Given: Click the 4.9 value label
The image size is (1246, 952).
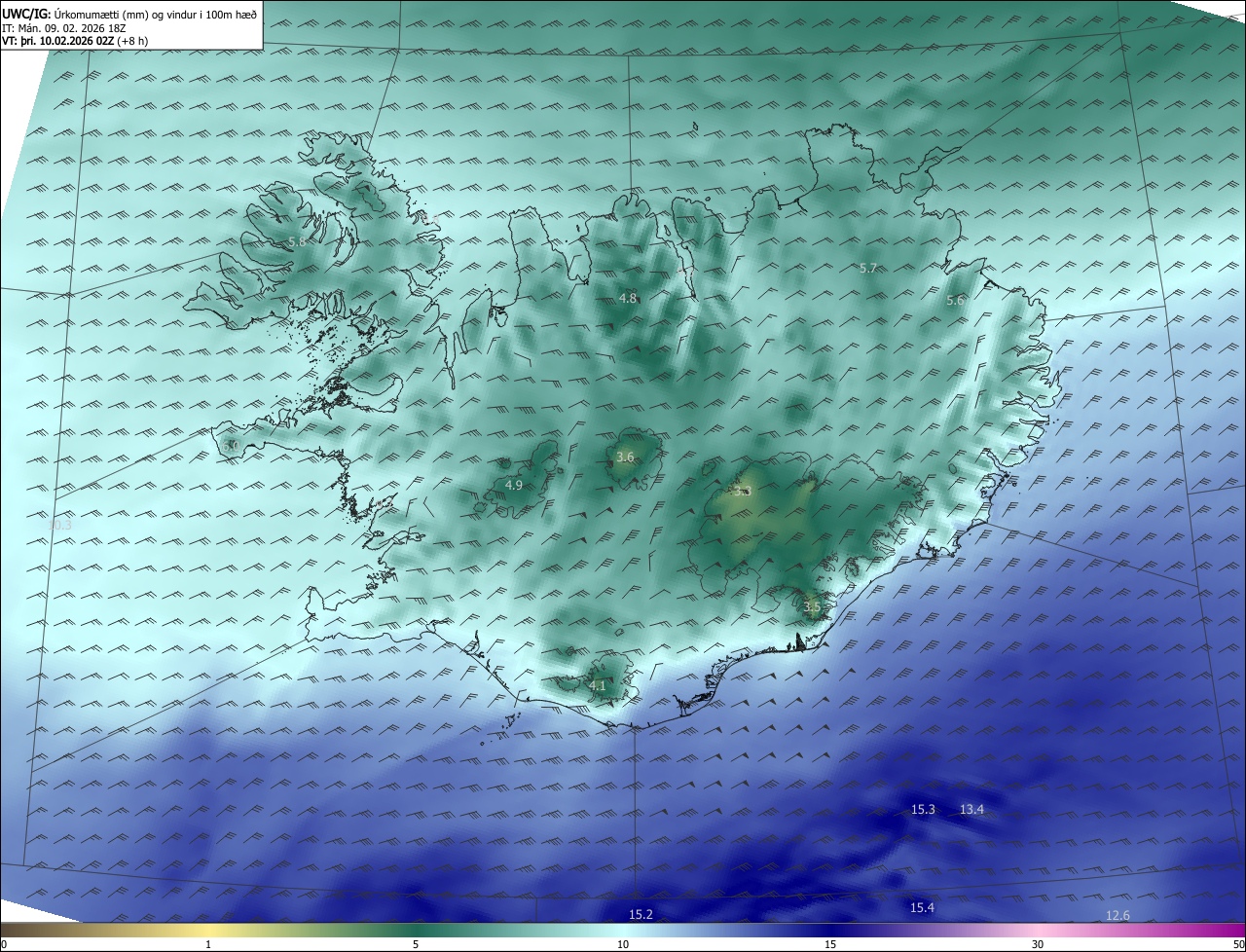Looking at the screenshot, I should click(x=514, y=485).
